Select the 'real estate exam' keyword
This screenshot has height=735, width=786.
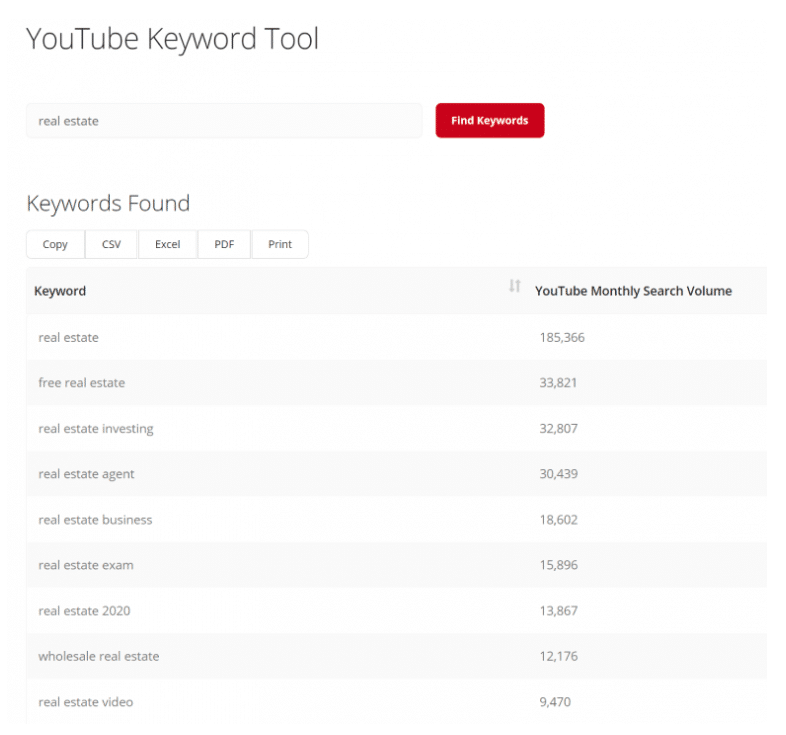(x=86, y=565)
